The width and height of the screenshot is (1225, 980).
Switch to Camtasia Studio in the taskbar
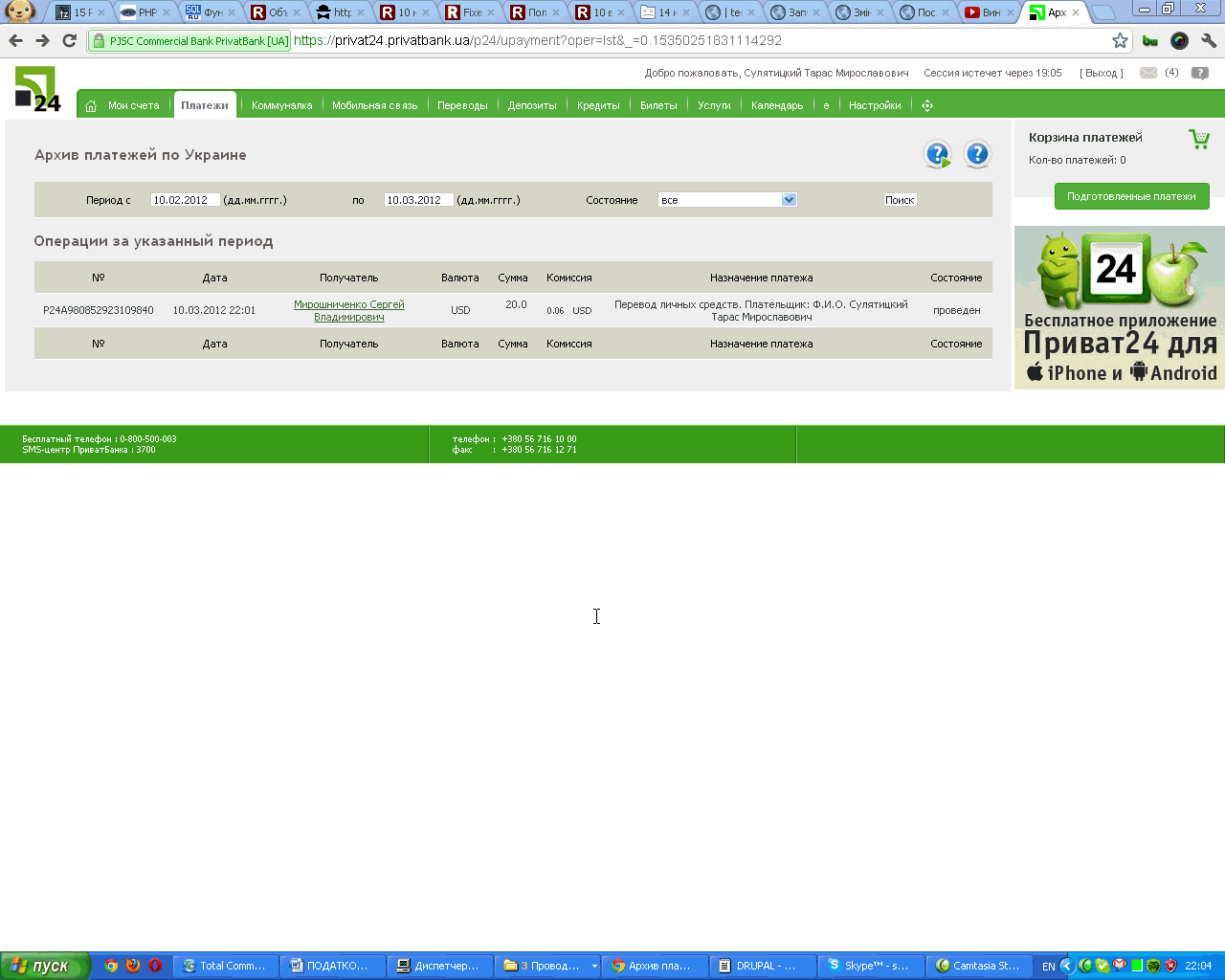point(980,966)
